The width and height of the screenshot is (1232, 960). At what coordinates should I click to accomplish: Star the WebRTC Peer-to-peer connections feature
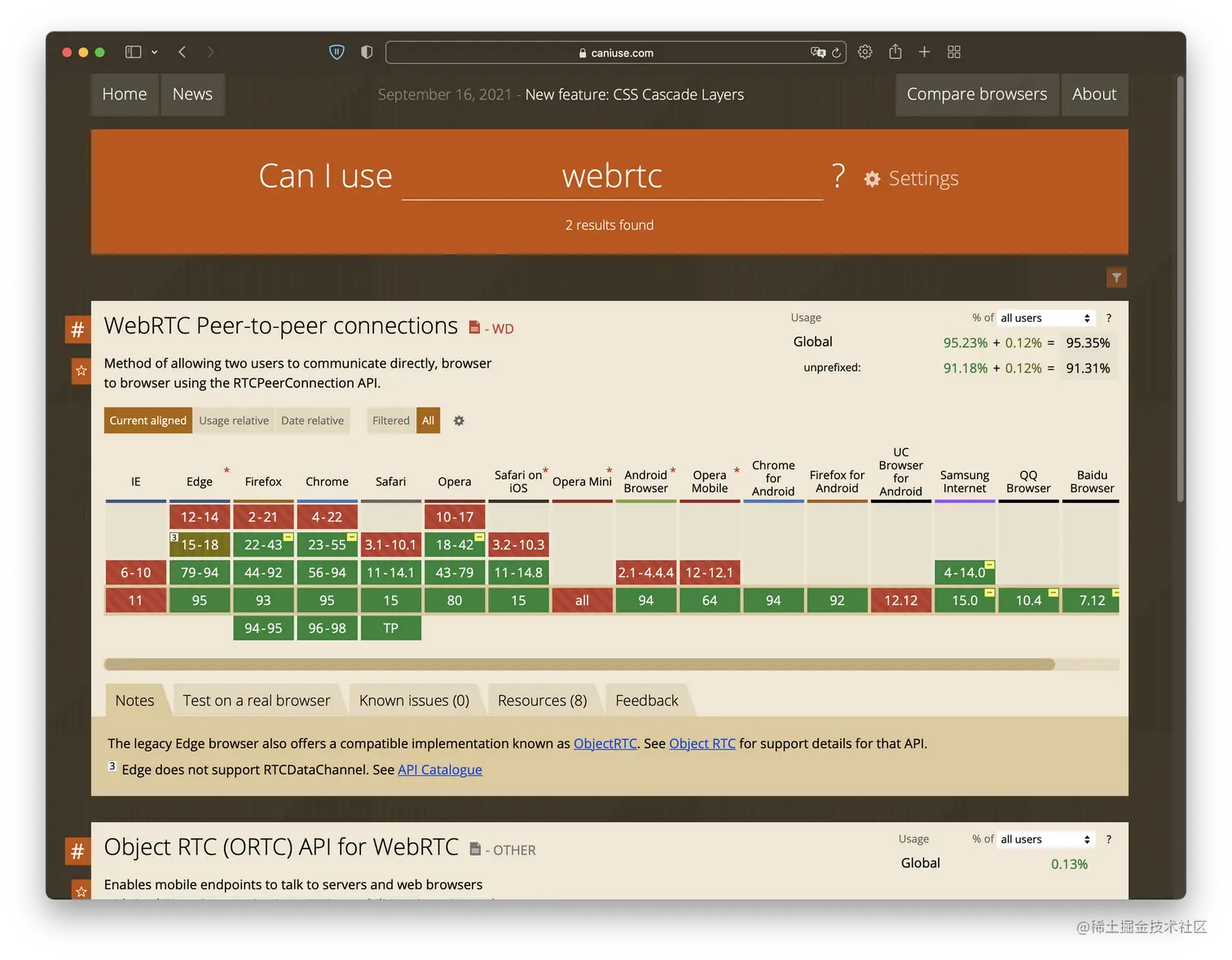(x=81, y=371)
